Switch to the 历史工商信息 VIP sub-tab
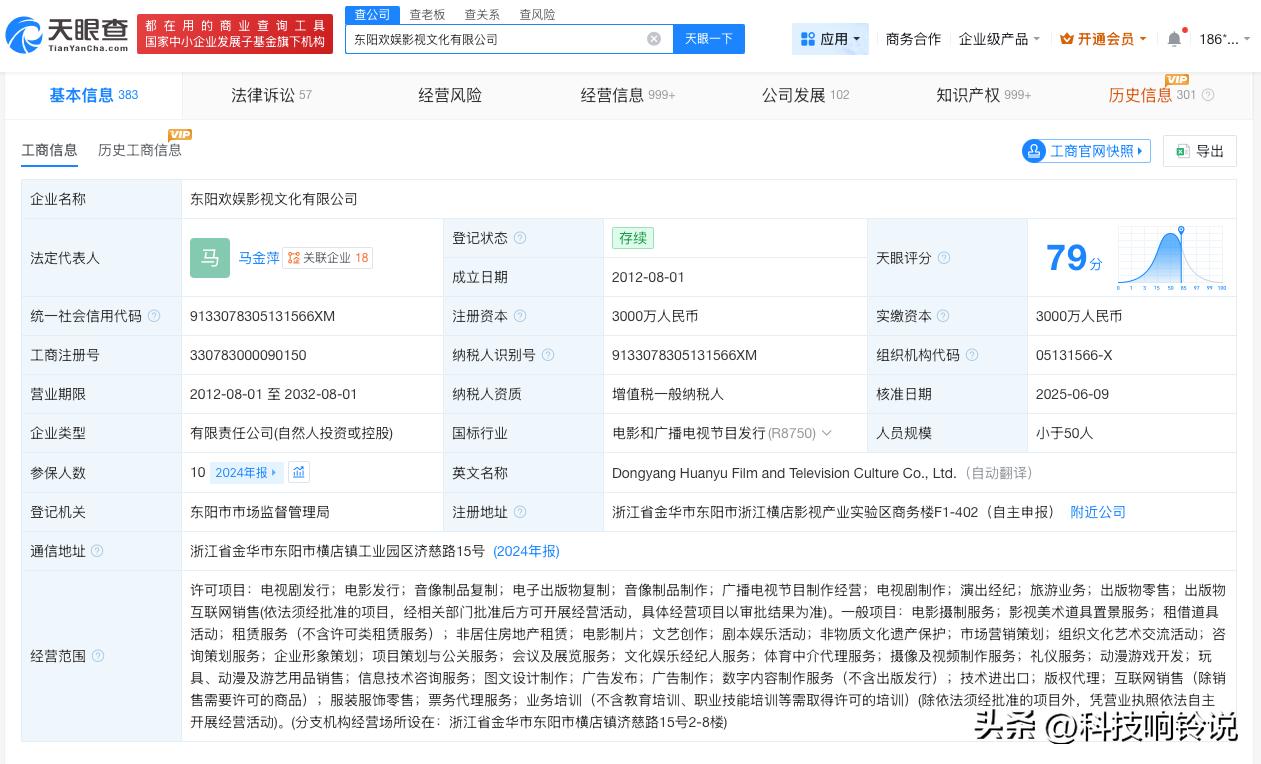This screenshot has height=764, width=1261. click(140, 150)
